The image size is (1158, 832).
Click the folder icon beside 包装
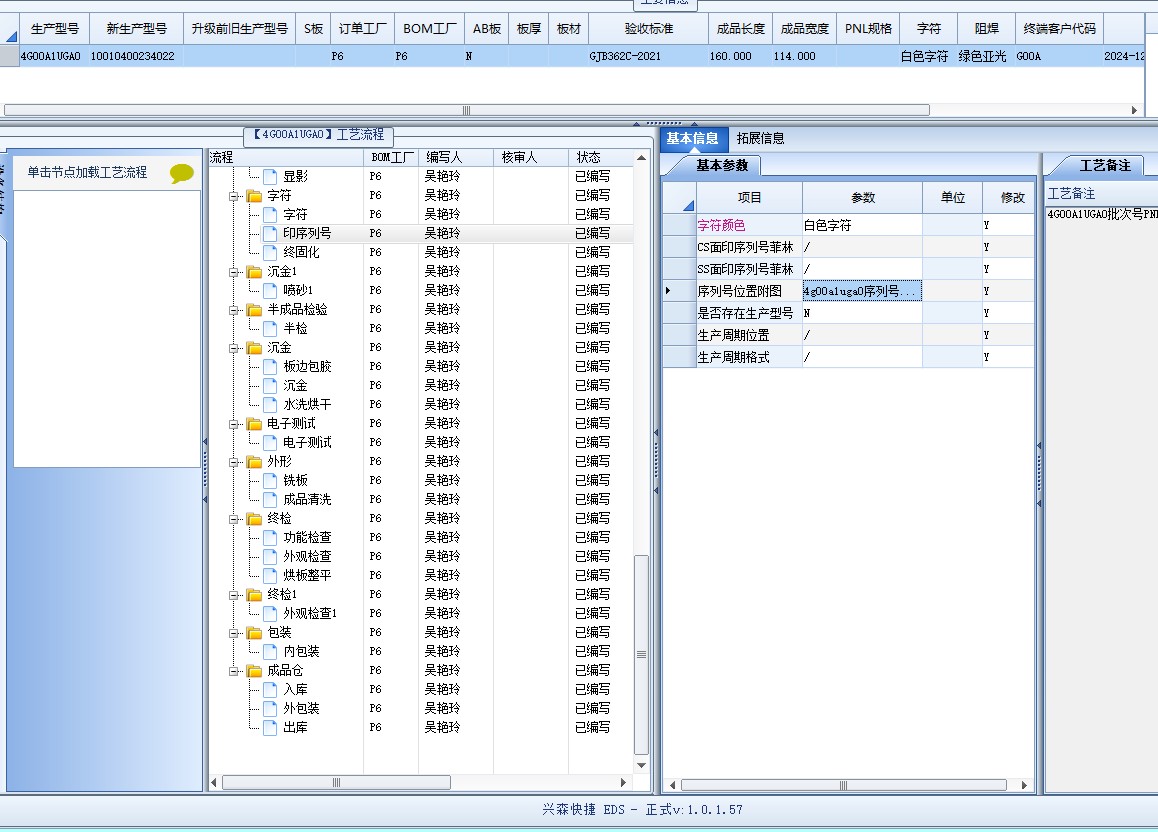tap(255, 633)
